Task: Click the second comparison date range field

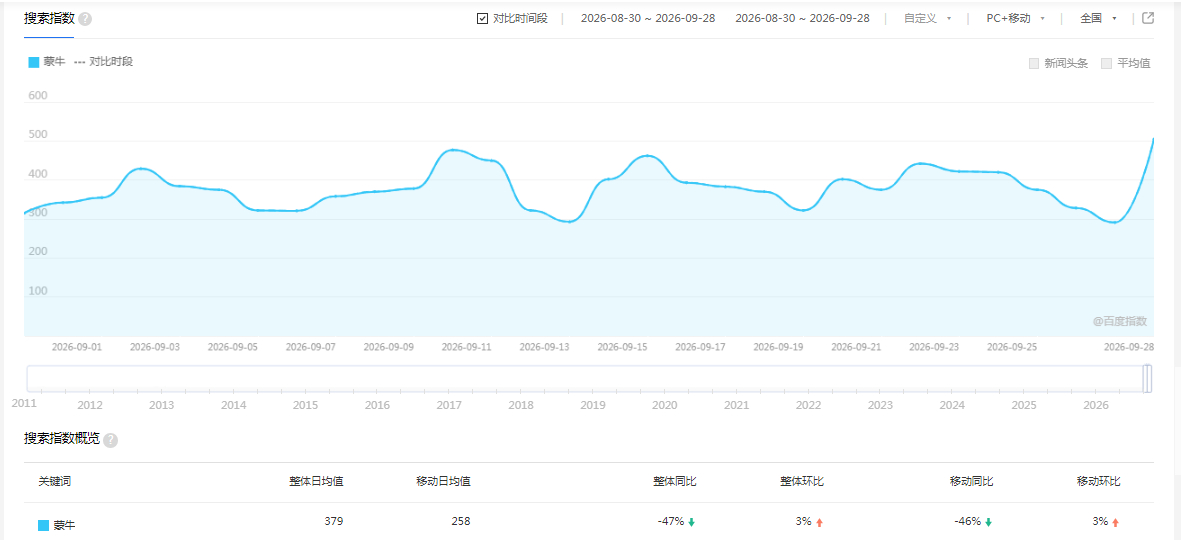Action: [802, 18]
